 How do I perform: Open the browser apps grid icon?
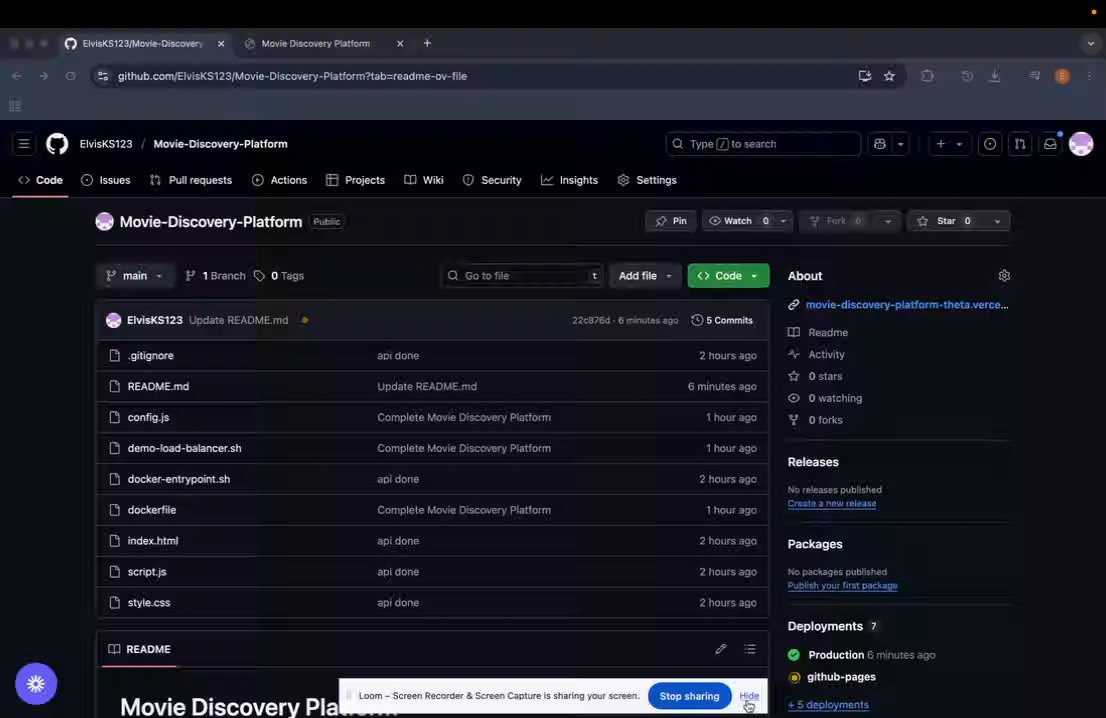pos(15,106)
